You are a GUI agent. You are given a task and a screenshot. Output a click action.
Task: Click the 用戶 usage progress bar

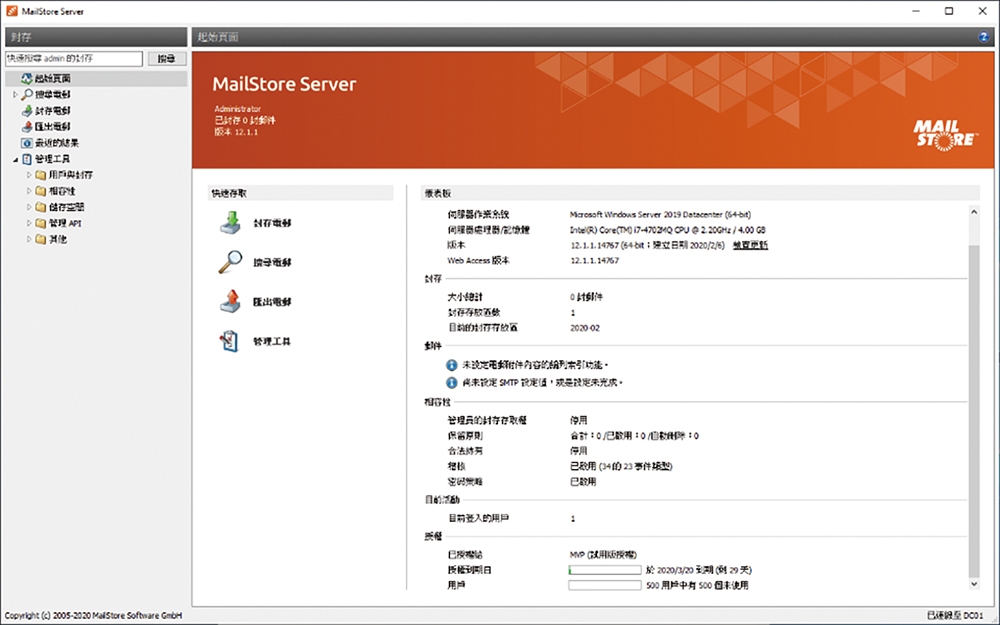click(605, 585)
